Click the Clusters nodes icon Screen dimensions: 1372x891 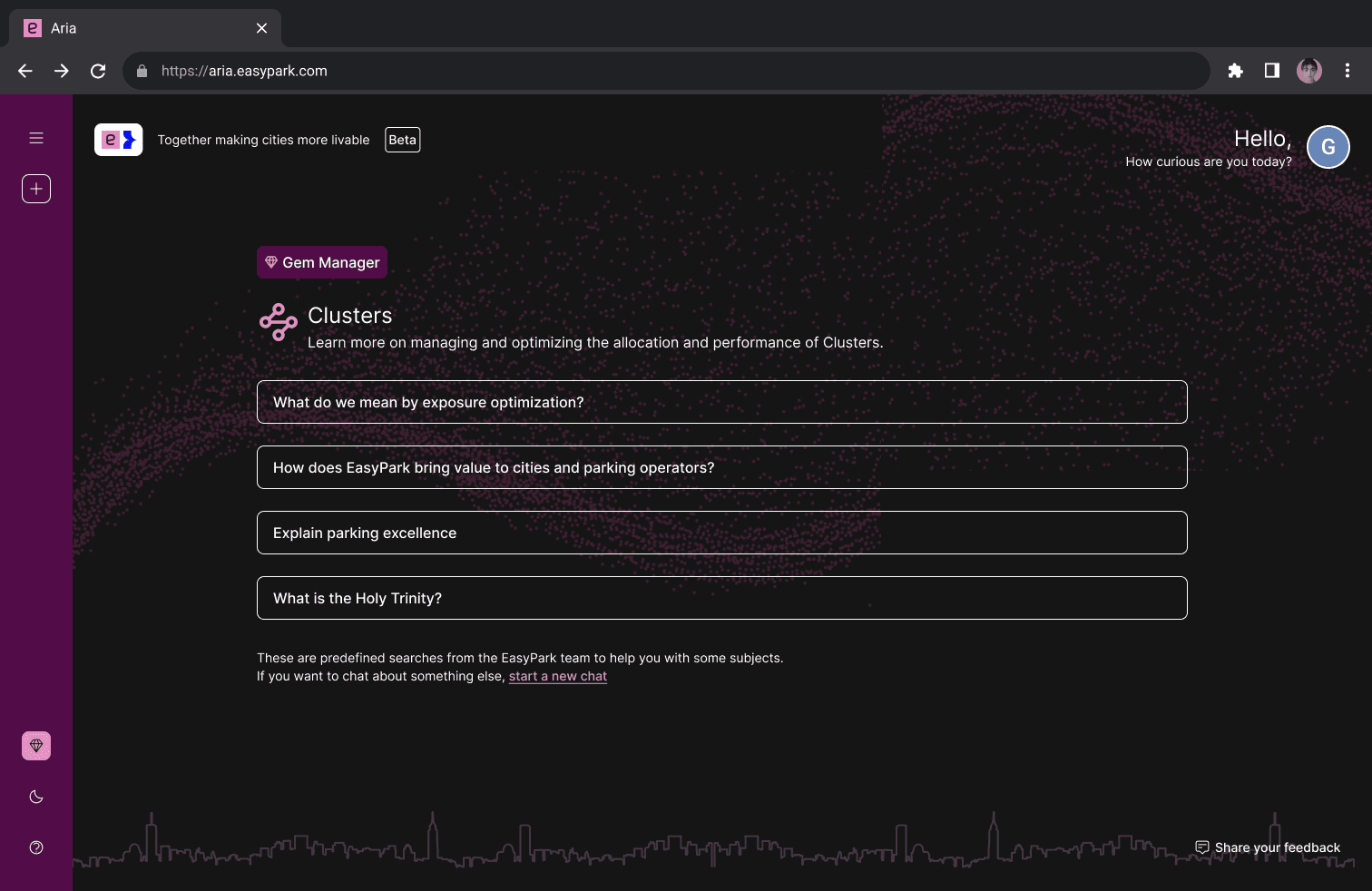point(279,322)
